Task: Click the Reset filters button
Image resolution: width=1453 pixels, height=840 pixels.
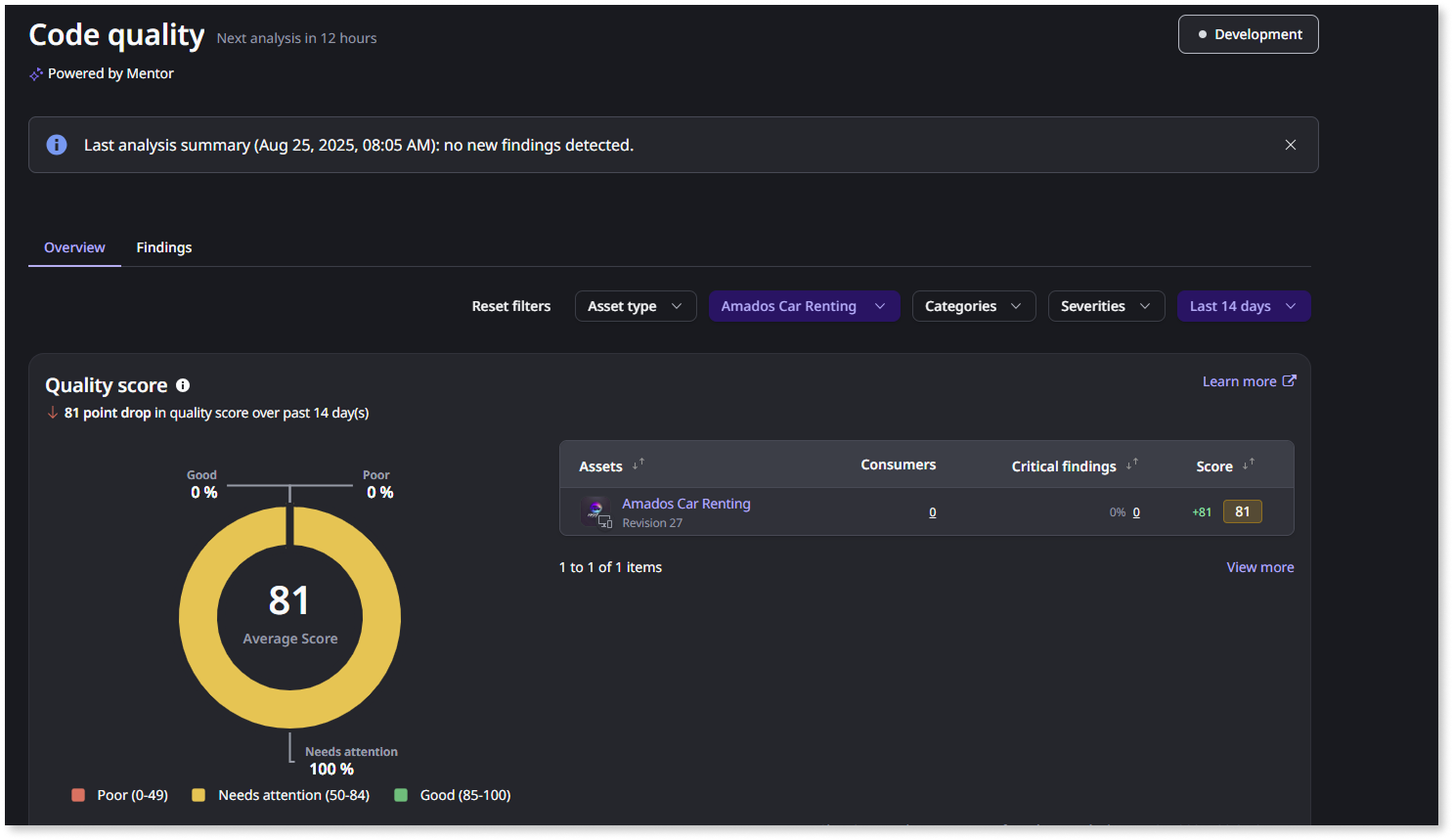Action: click(x=510, y=306)
